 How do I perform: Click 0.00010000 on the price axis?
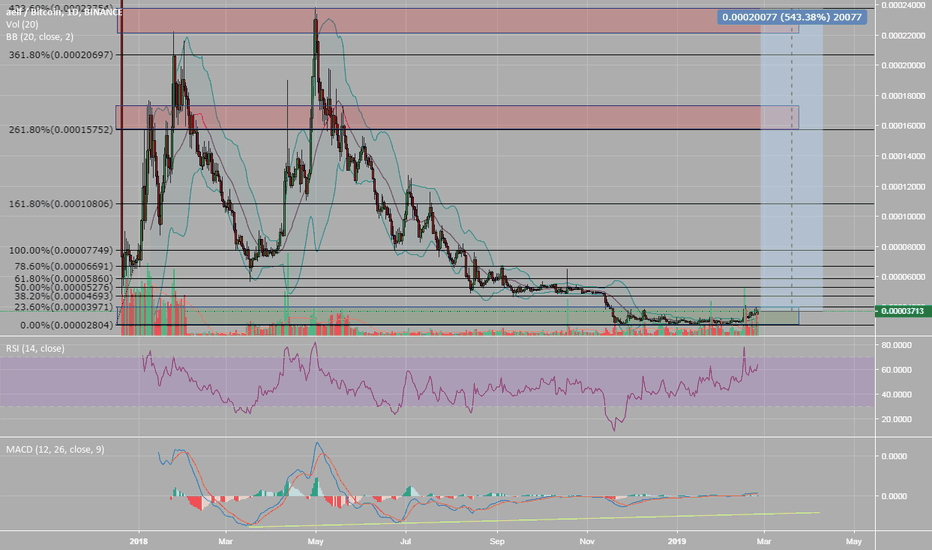pos(903,216)
